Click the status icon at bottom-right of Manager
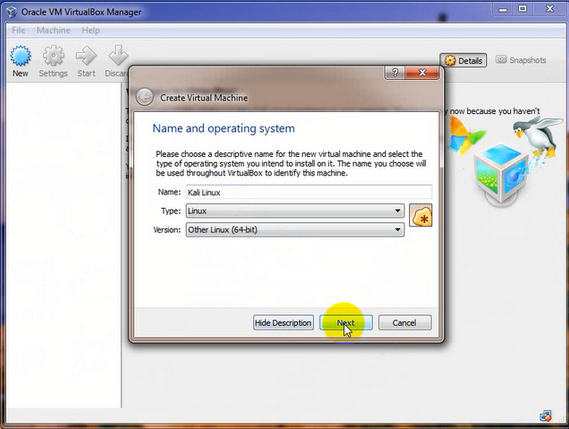Image resolution: width=569 pixels, height=429 pixels. pyautogui.click(x=545, y=416)
